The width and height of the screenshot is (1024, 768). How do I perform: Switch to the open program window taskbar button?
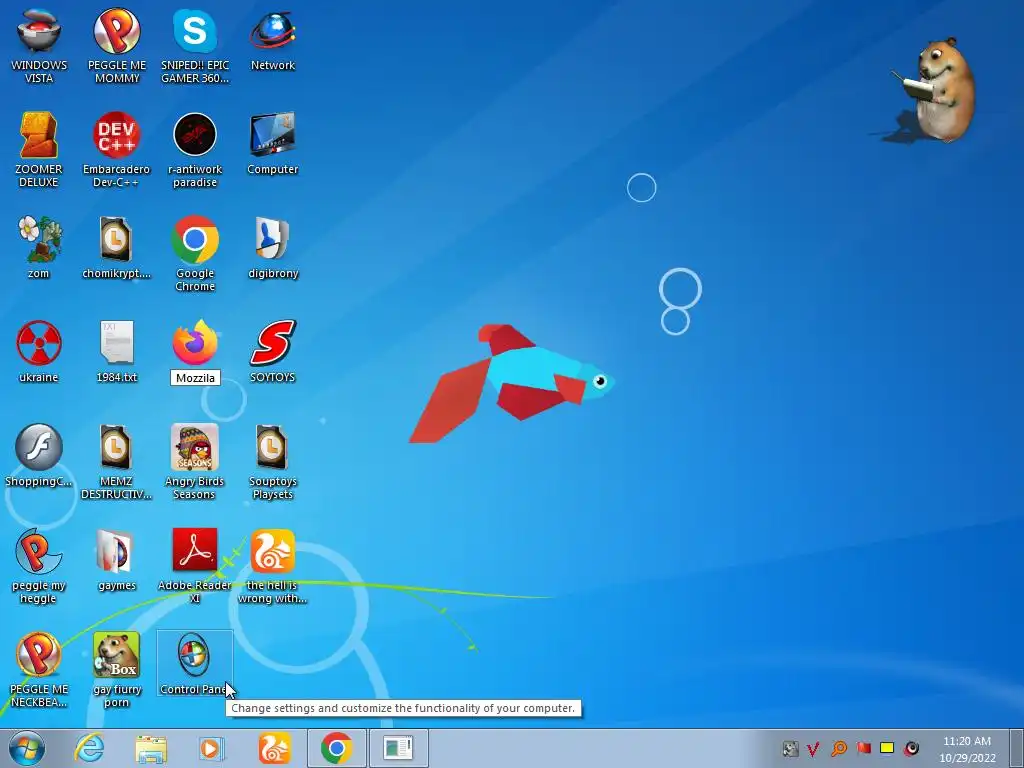click(398, 748)
